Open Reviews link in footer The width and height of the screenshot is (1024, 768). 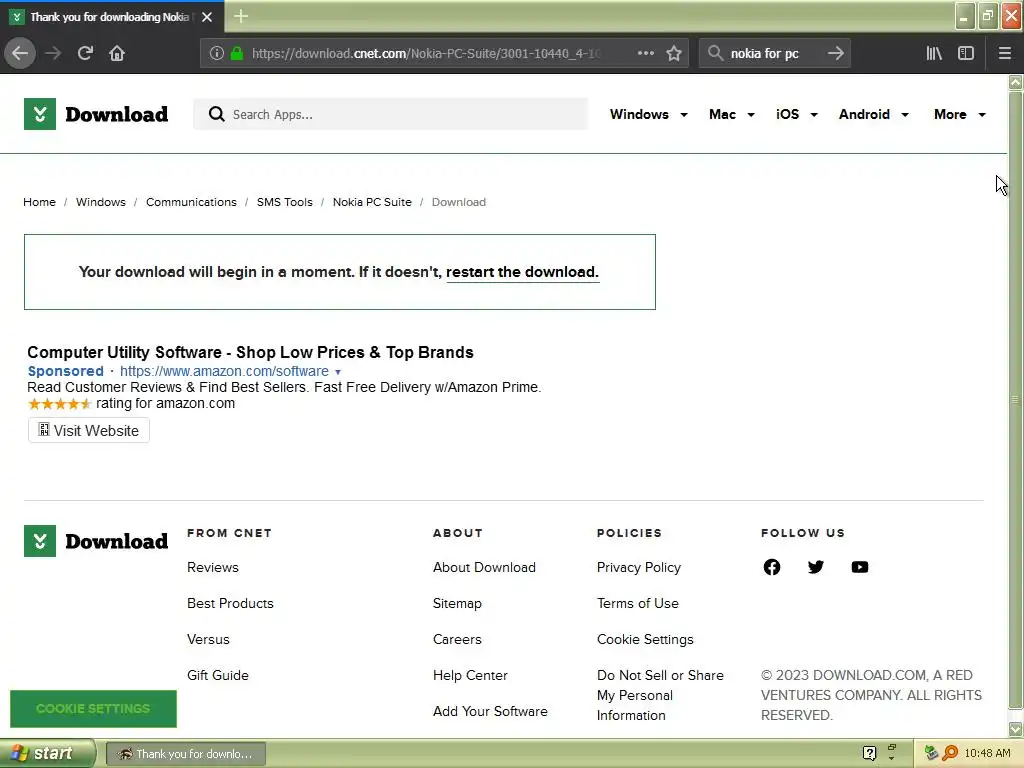(x=213, y=568)
